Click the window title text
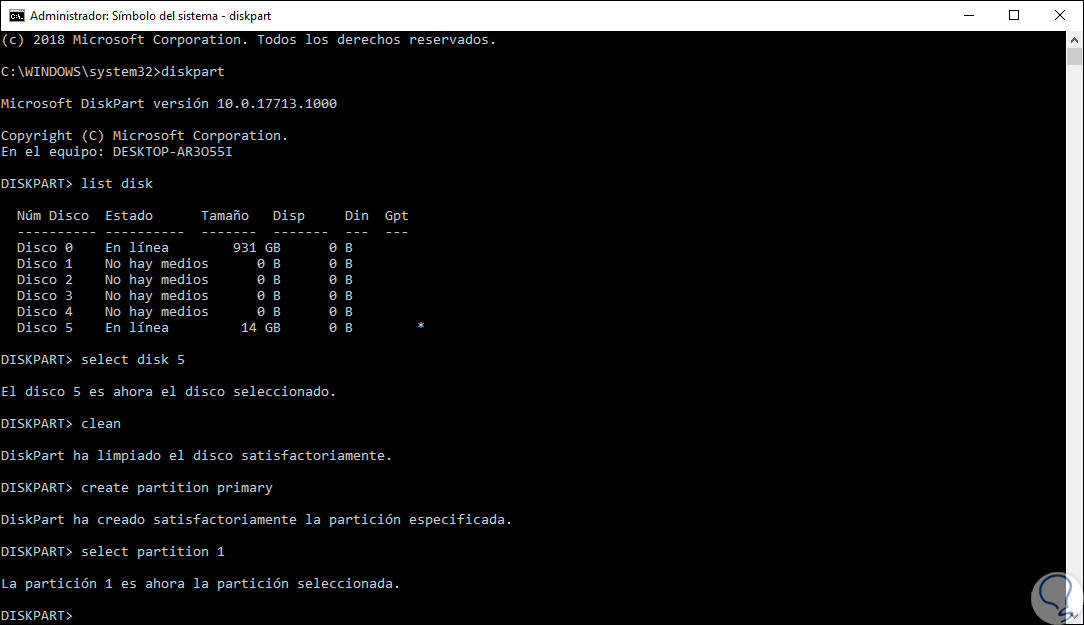Image resolution: width=1084 pixels, height=625 pixels. pyautogui.click(x=150, y=15)
